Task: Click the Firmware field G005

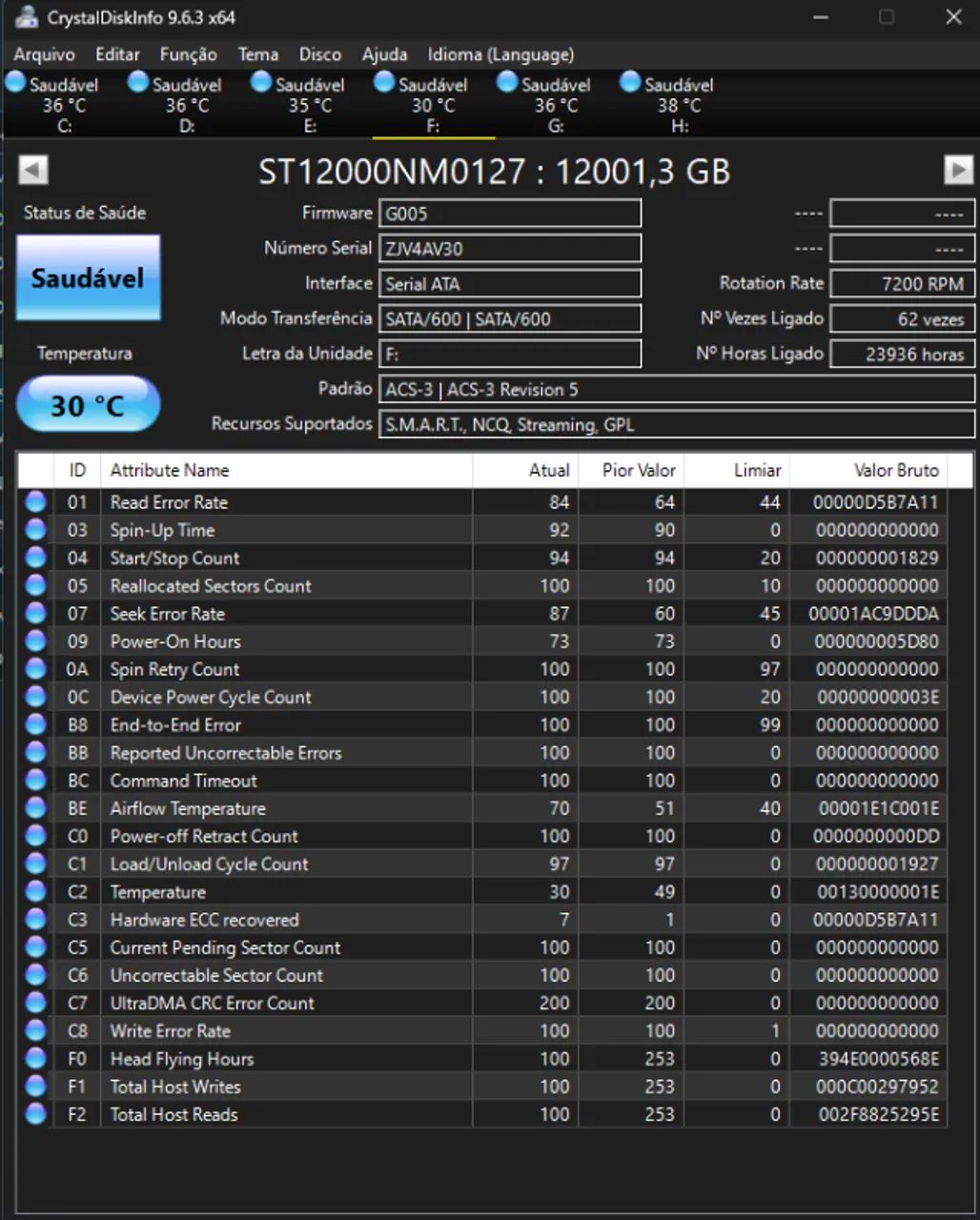Action: click(510, 213)
